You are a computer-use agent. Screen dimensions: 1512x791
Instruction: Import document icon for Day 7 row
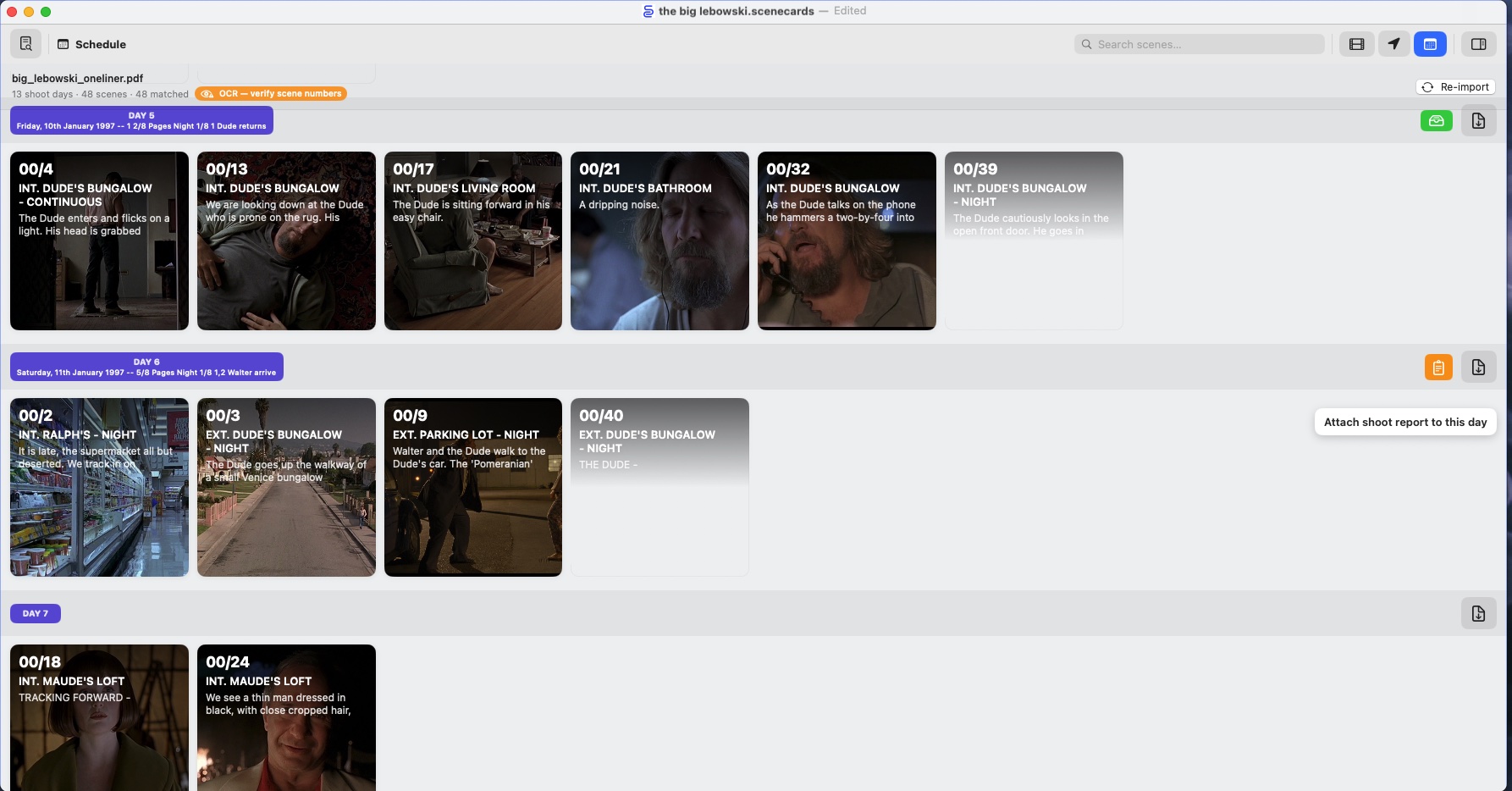point(1478,614)
